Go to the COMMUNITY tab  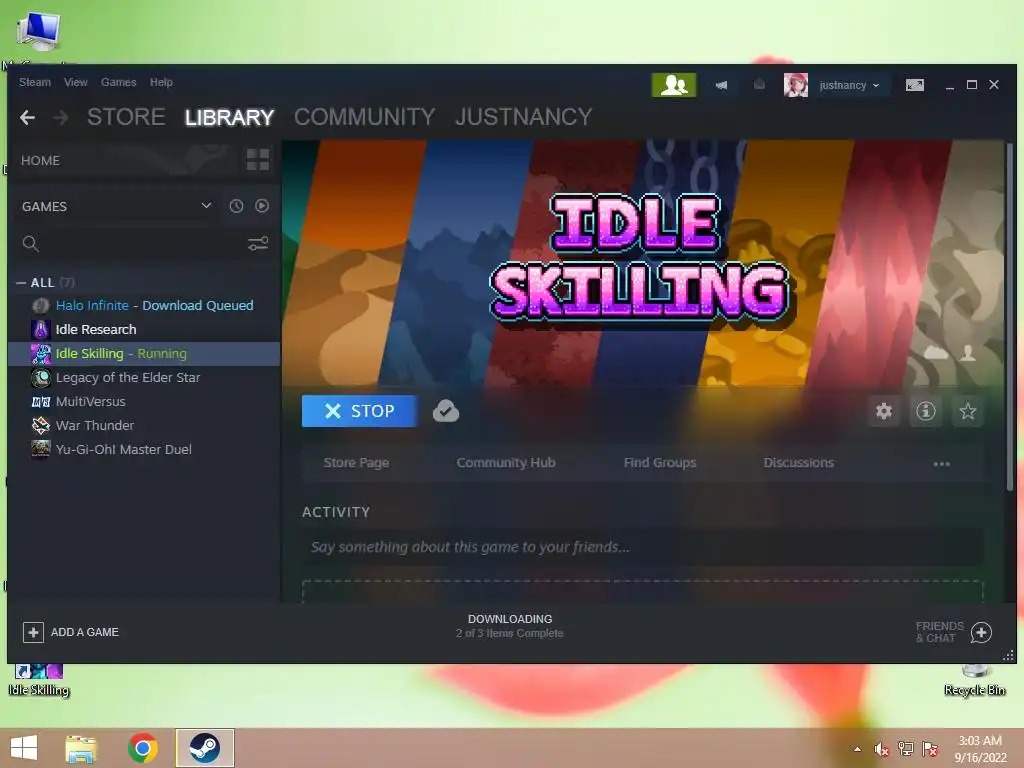click(364, 117)
